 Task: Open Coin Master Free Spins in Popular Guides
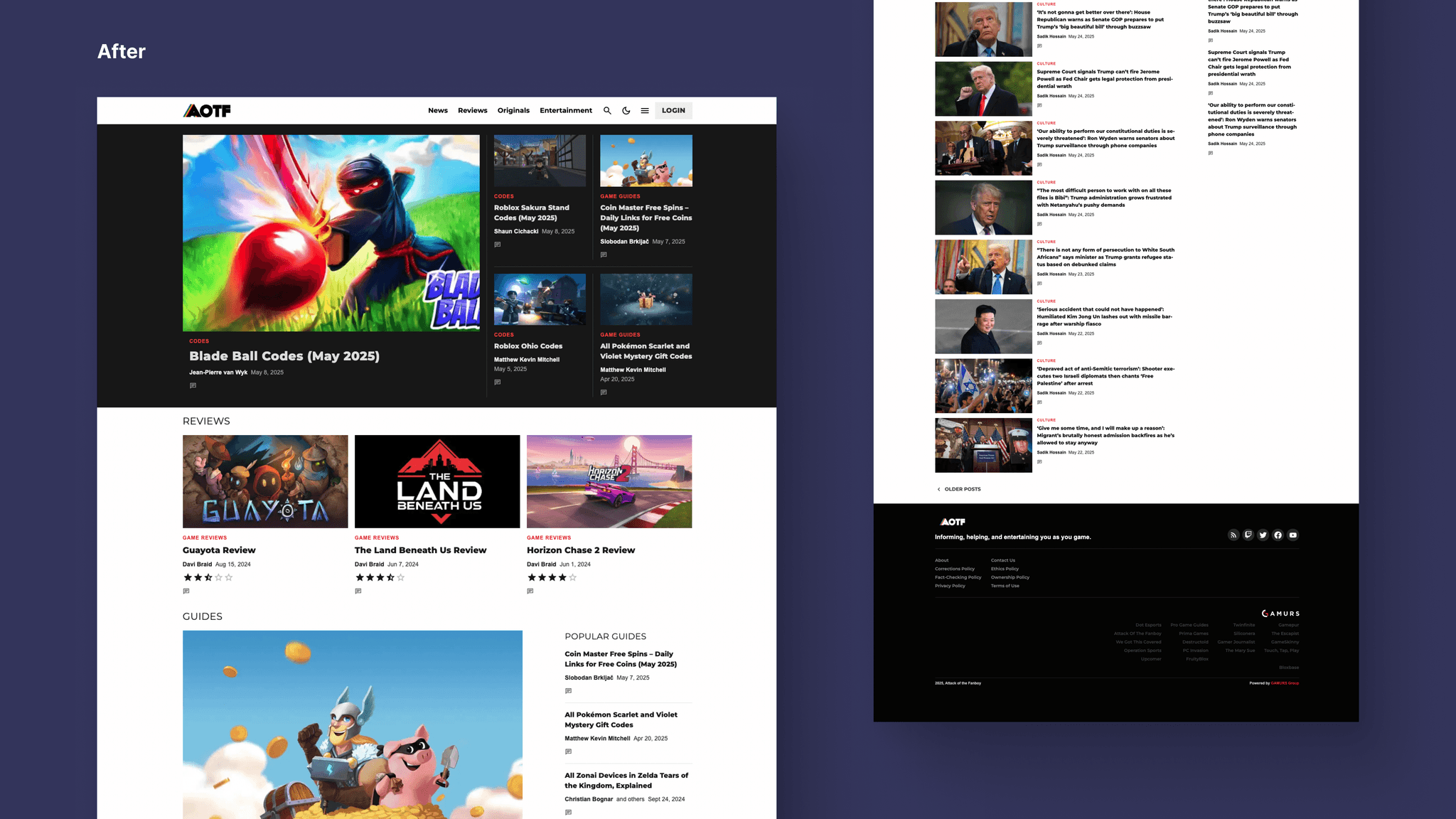click(621, 659)
